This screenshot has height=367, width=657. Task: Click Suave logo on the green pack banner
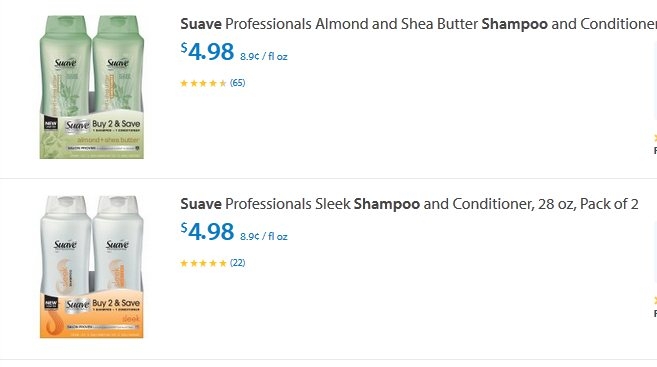coord(77,125)
